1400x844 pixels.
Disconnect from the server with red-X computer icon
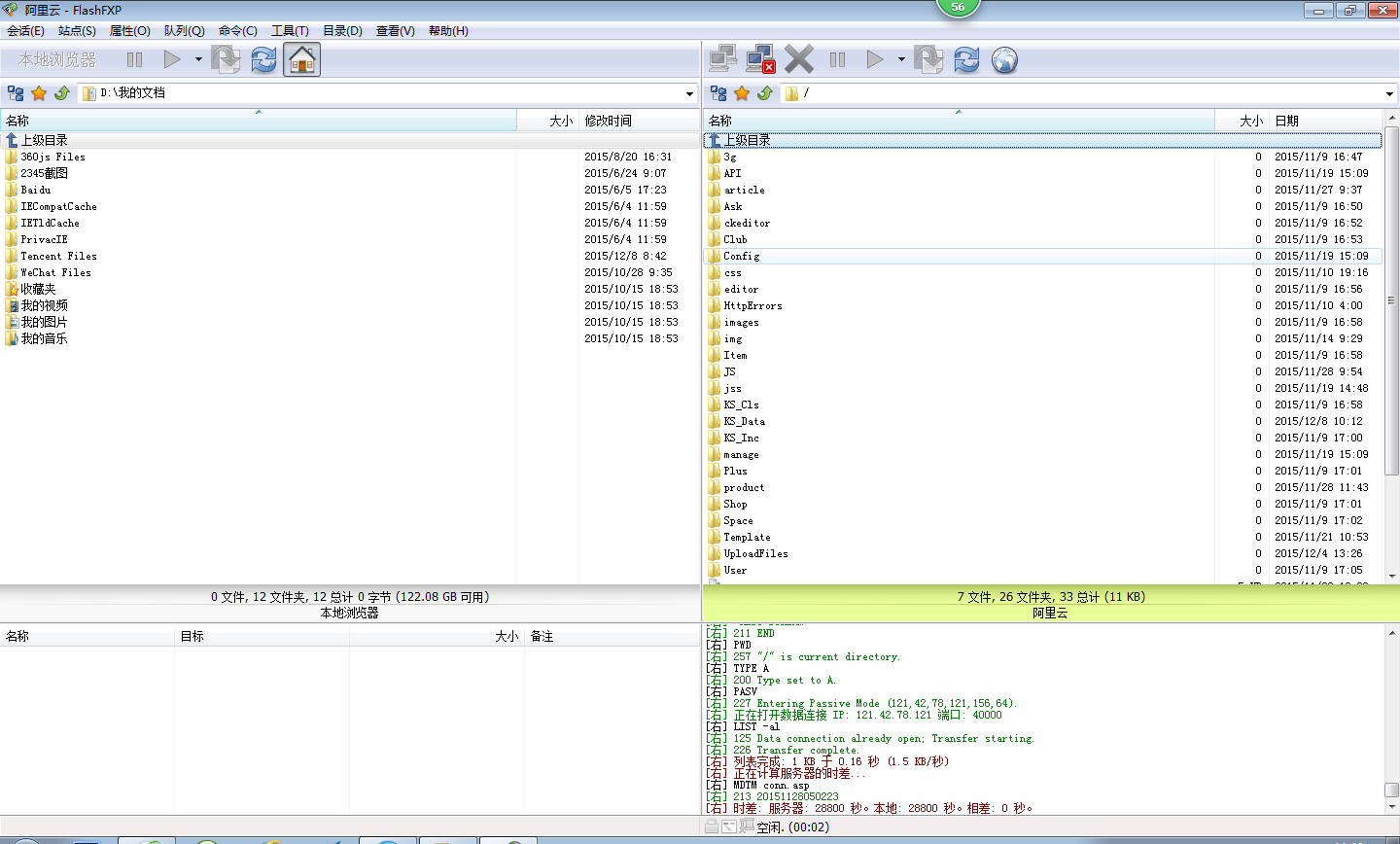click(760, 60)
